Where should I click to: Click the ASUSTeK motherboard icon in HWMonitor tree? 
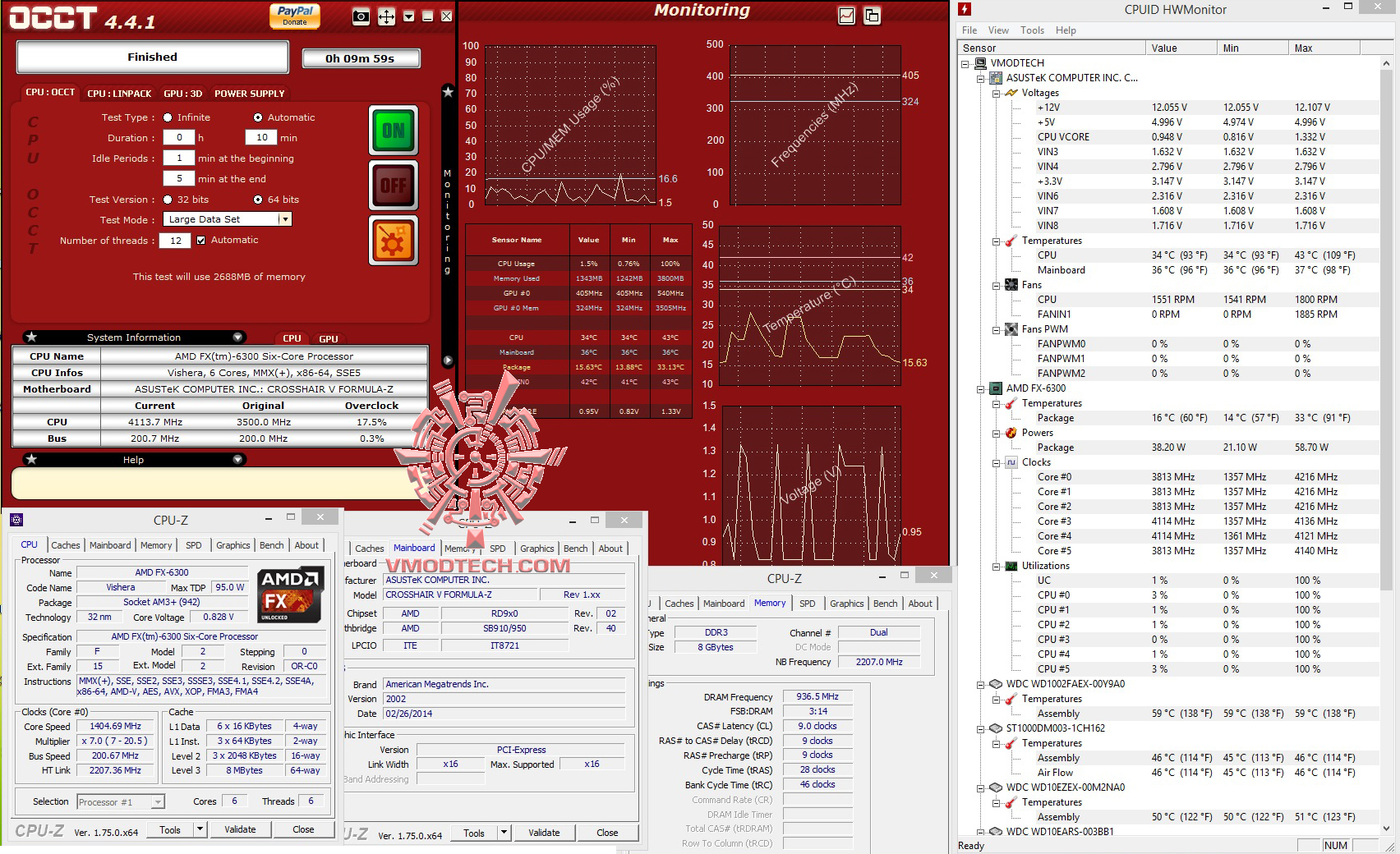(x=995, y=78)
